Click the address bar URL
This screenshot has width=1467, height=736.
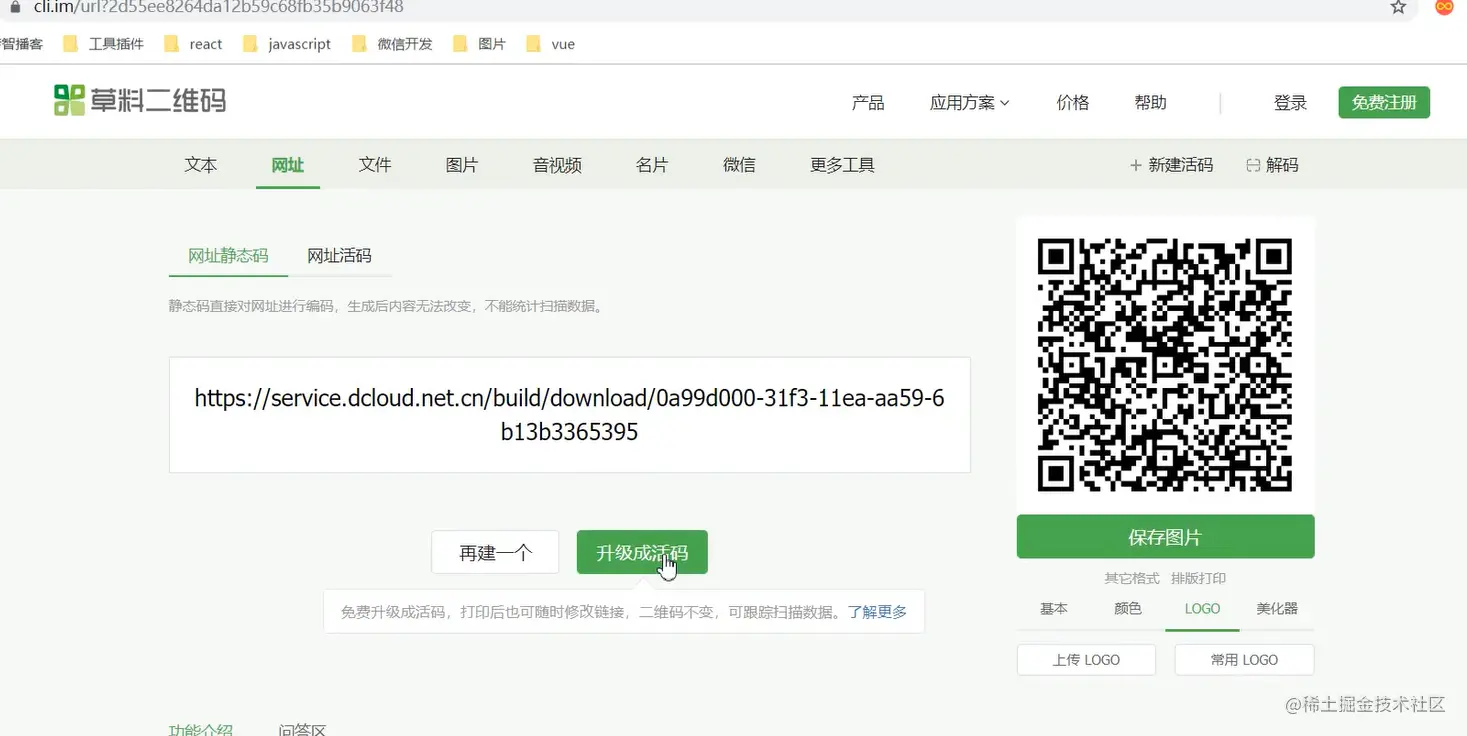219,7
